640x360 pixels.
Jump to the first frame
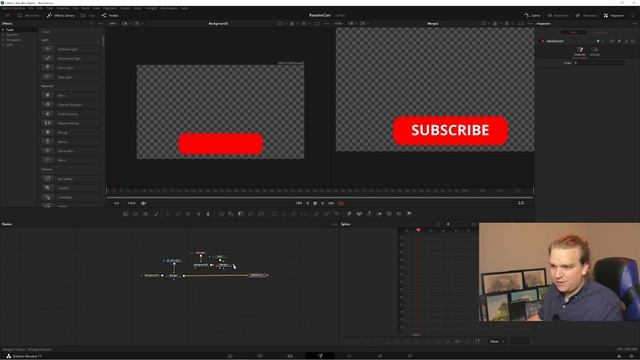coord(299,203)
